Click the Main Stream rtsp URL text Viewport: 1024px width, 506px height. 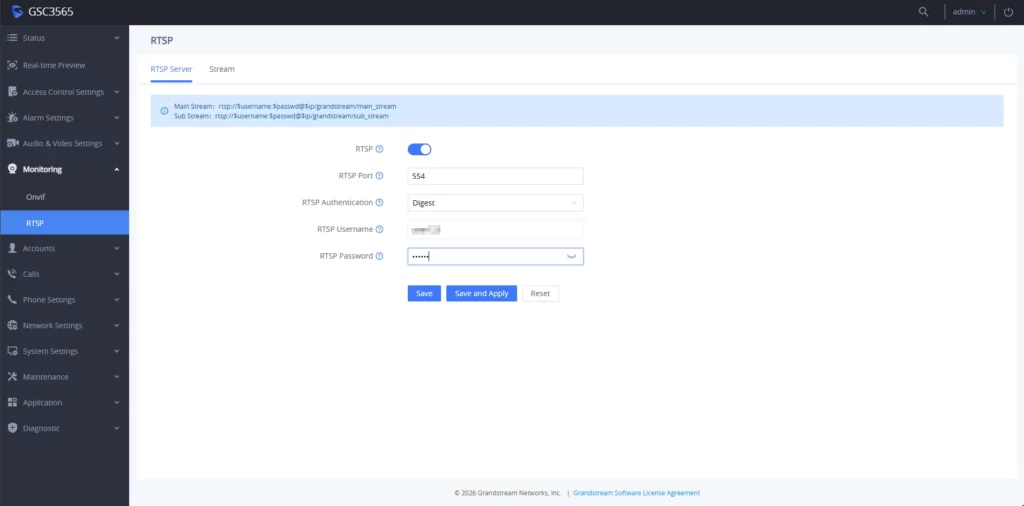[x=308, y=106]
